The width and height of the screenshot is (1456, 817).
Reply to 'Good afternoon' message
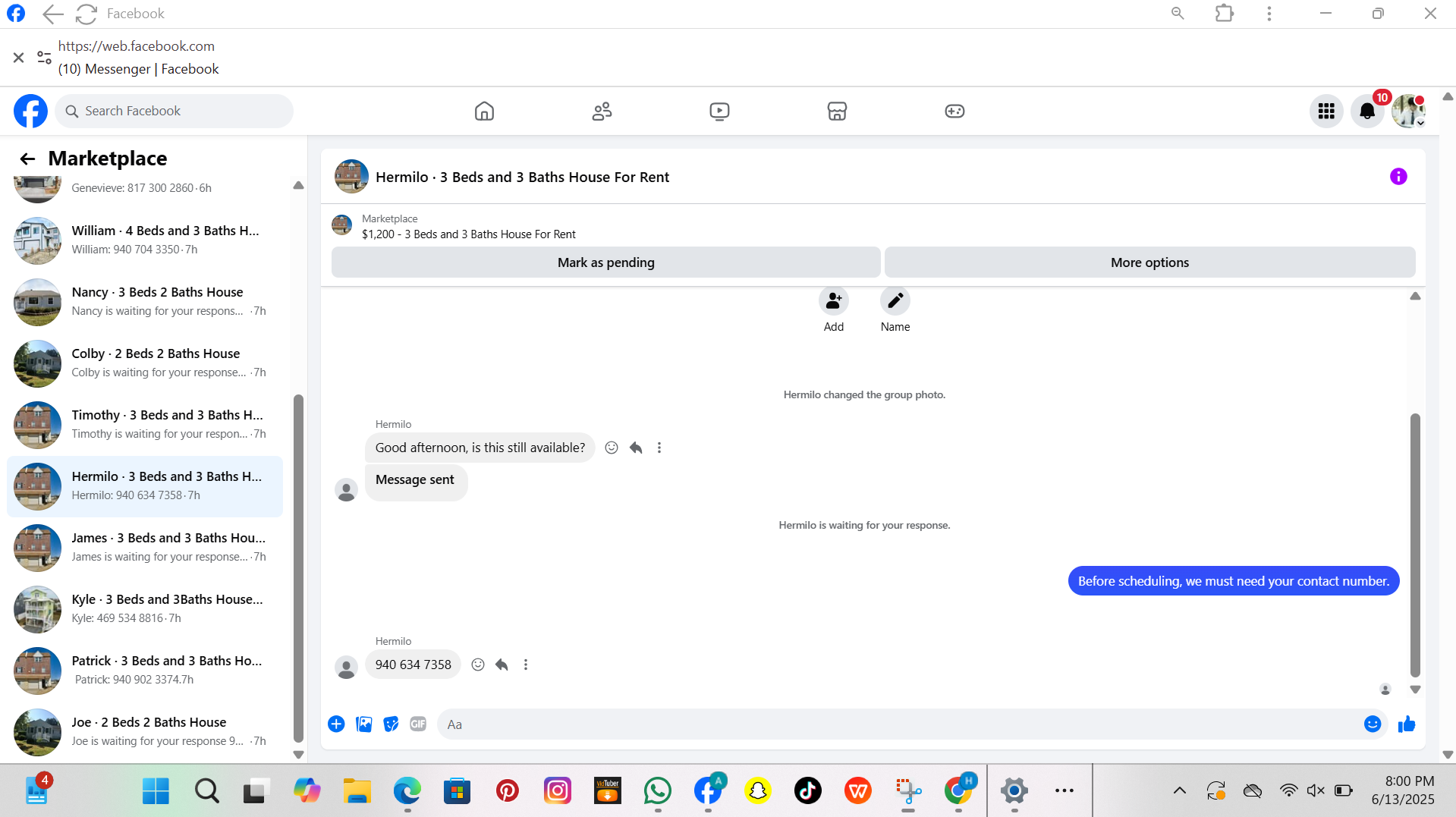click(636, 448)
